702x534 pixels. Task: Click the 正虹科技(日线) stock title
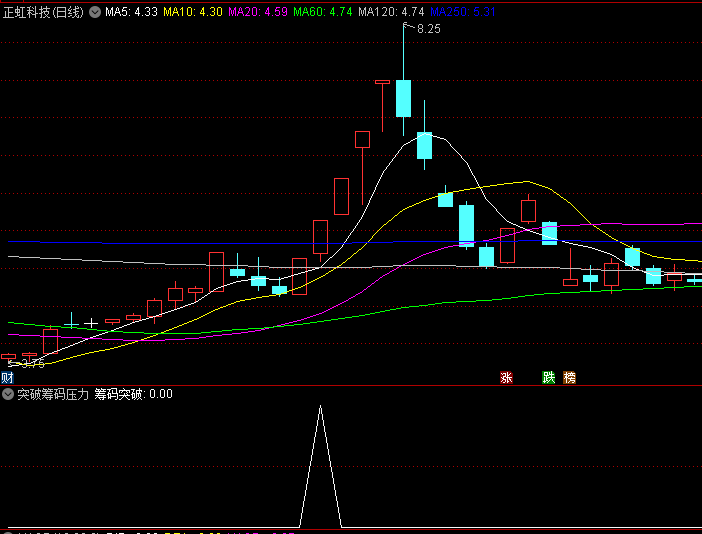coord(44,12)
